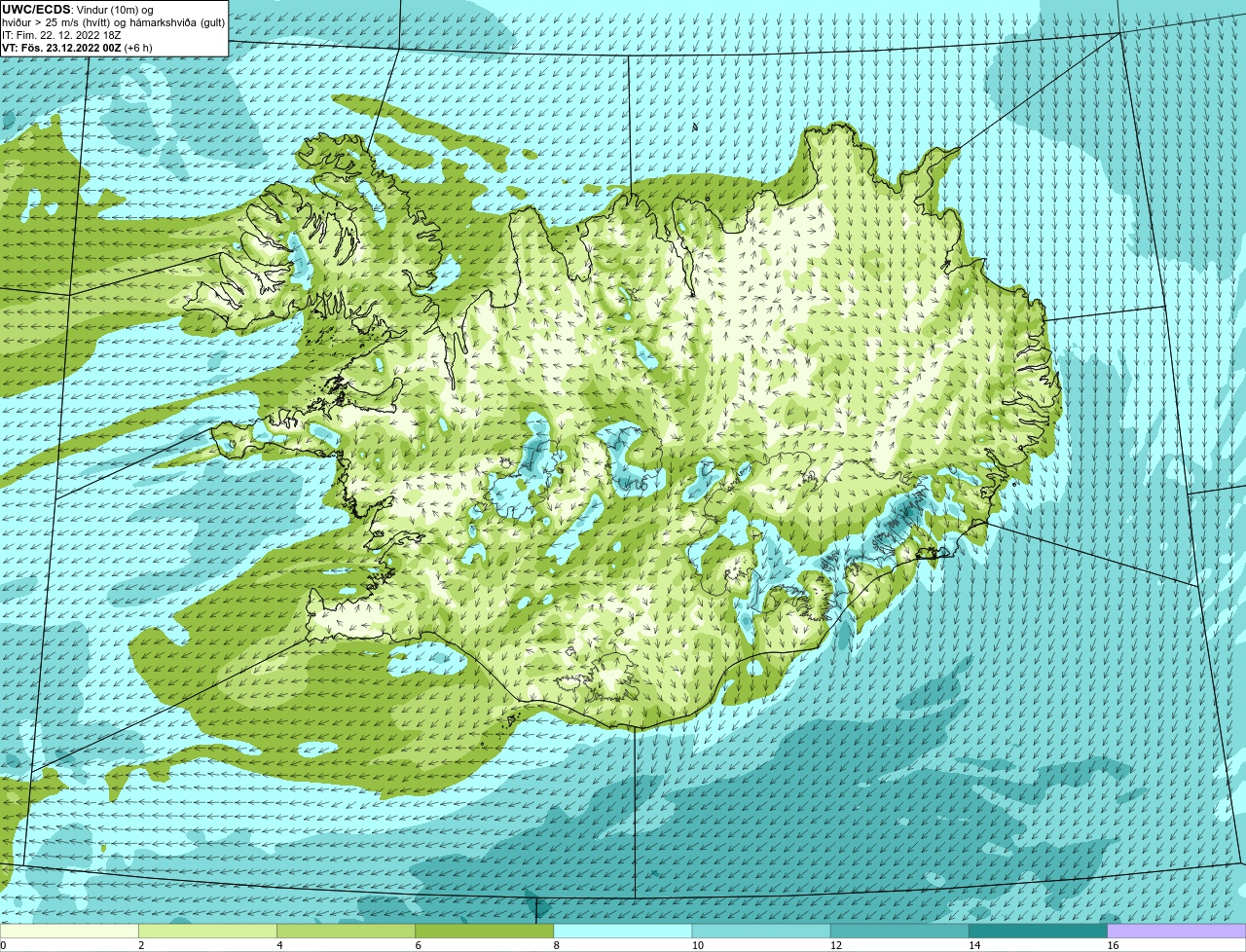Viewport: 1246px width, 952px height.
Task: Click the aqua 10–12 legend swatch
Action: coord(761,932)
